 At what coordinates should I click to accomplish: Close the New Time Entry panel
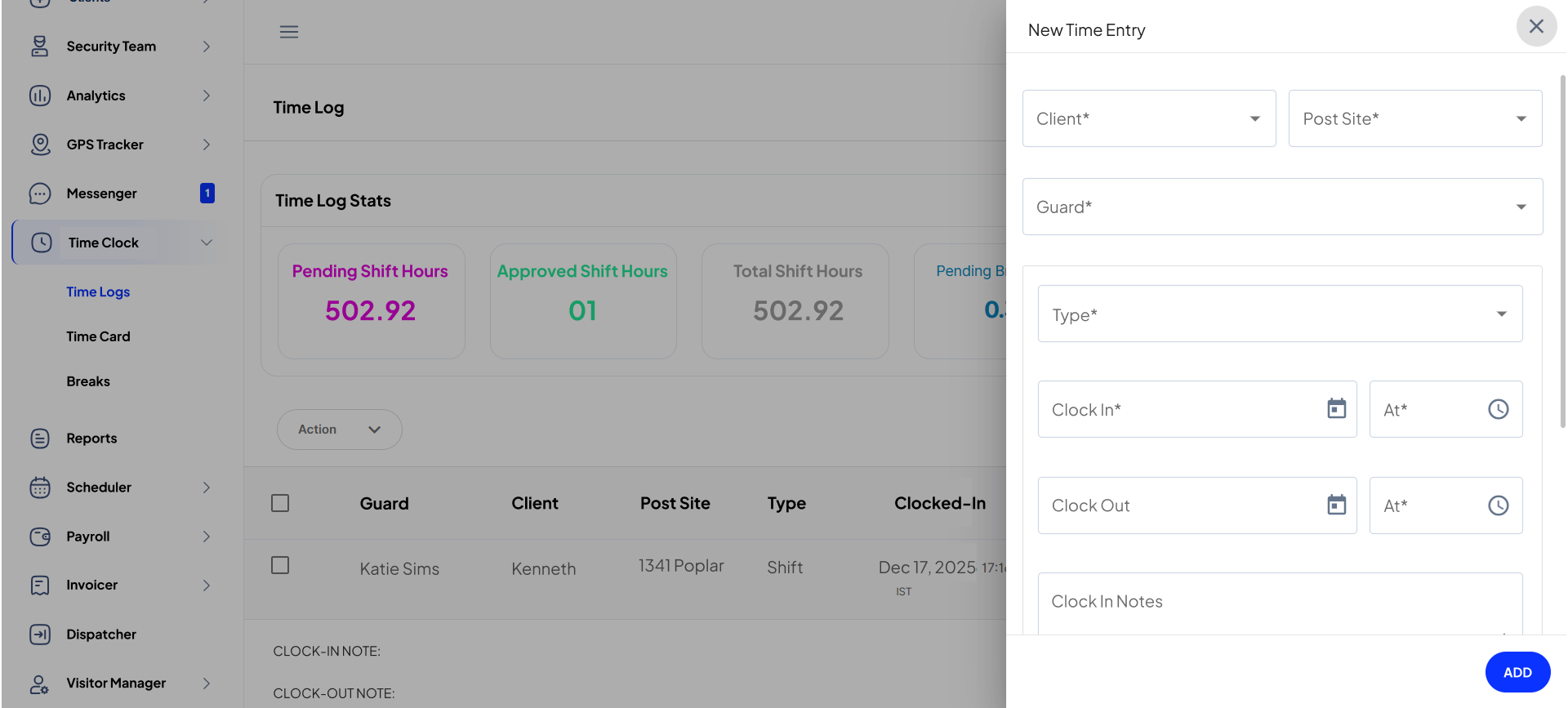pyautogui.click(x=1536, y=26)
